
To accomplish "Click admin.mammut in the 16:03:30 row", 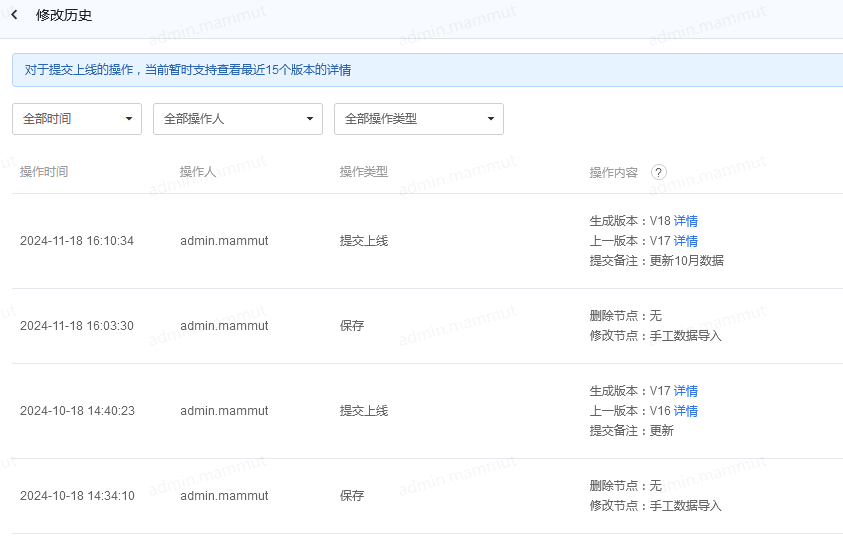I will coord(224,326).
